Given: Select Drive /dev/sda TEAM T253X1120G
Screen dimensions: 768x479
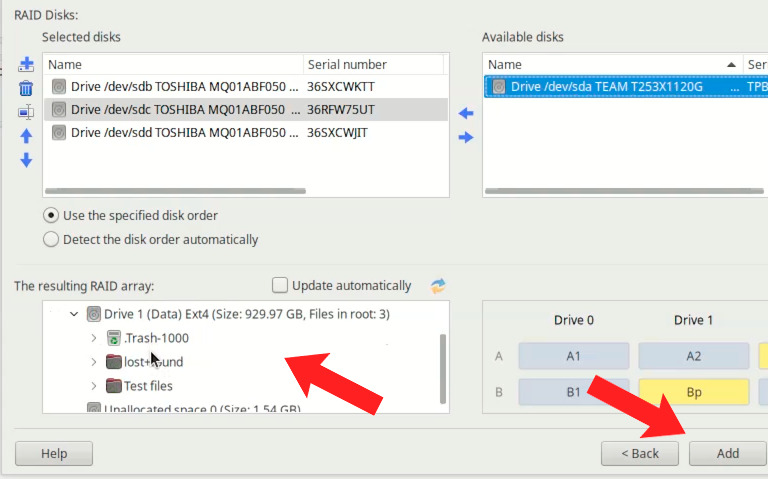Looking at the screenshot, I should click(626, 87).
